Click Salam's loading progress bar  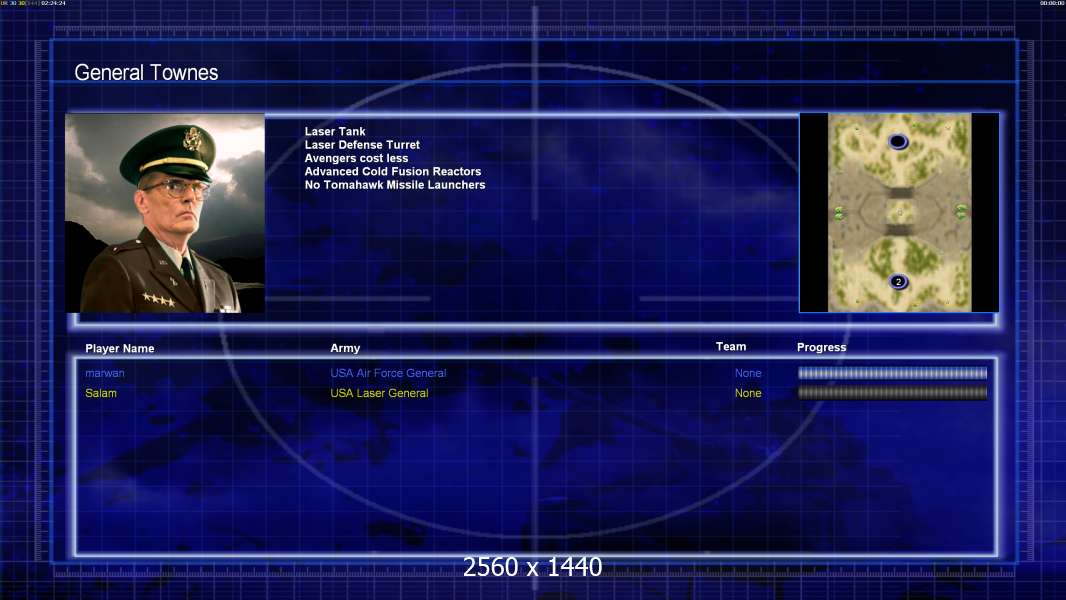pyautogui.click(x=893, y=393)
